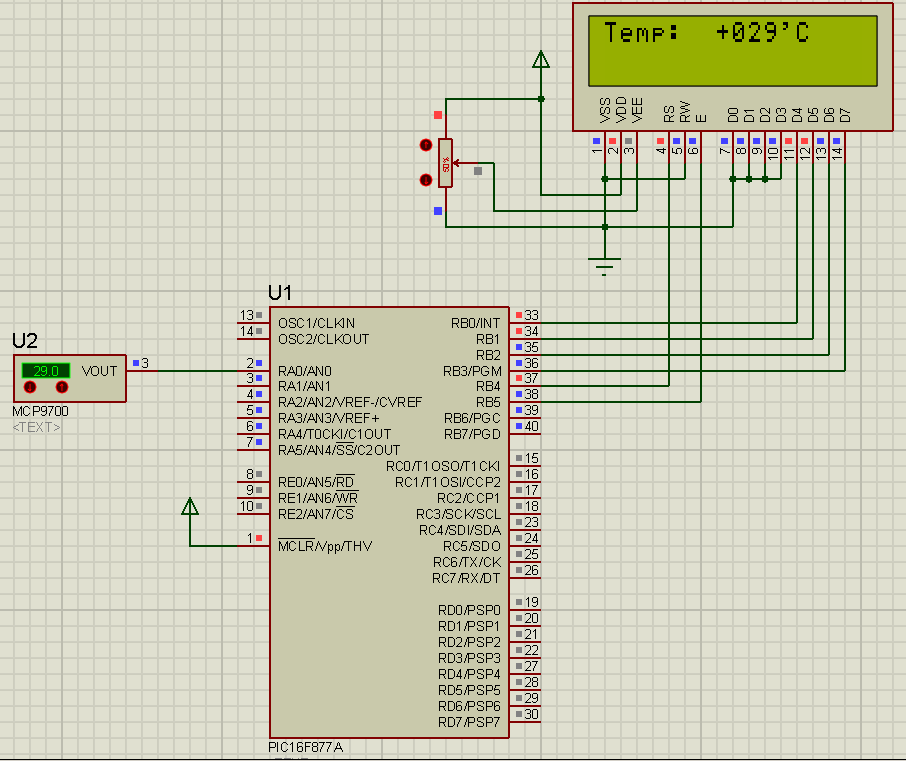Click the RB4 pin label

488,386
